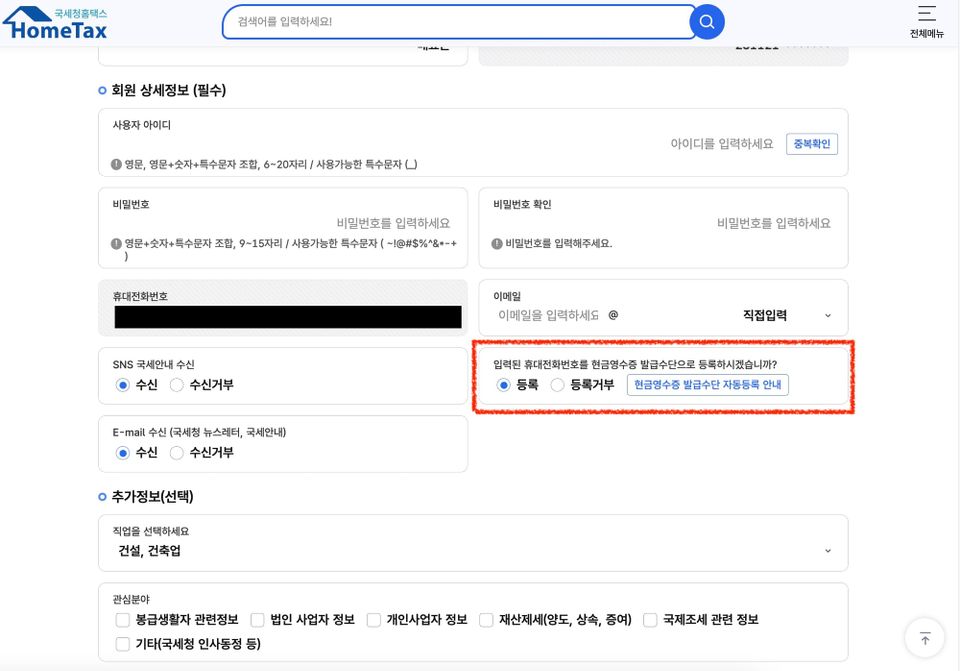
Task: Click the 중복확인 button
Action: click(812, 144)
